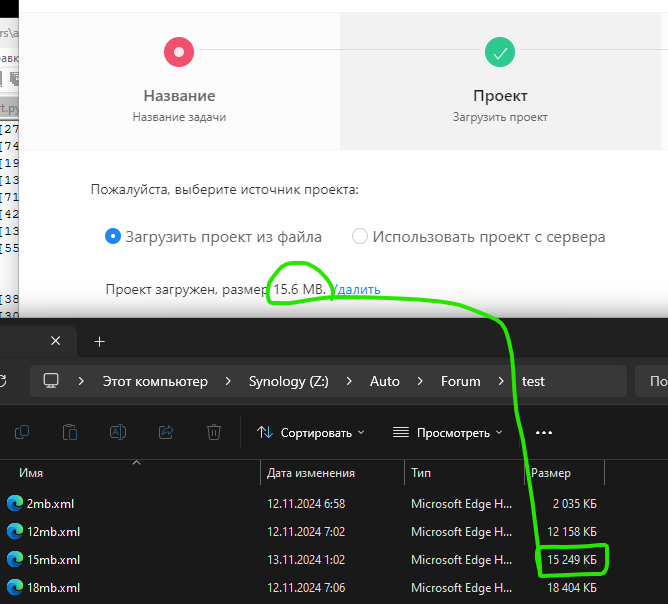Navigate to 'Forum' folder in breadcrumb
The width and height of the screenshot is (668, 604).
point(460,381)
